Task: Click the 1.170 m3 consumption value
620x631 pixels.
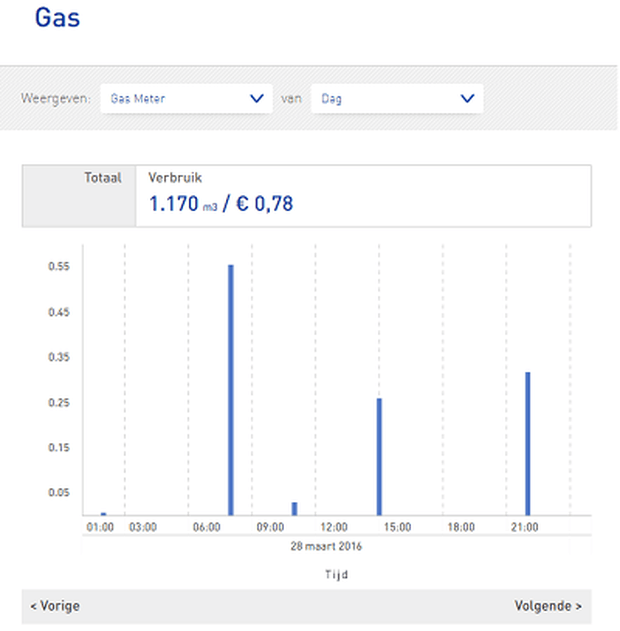Action: (183, 205)
